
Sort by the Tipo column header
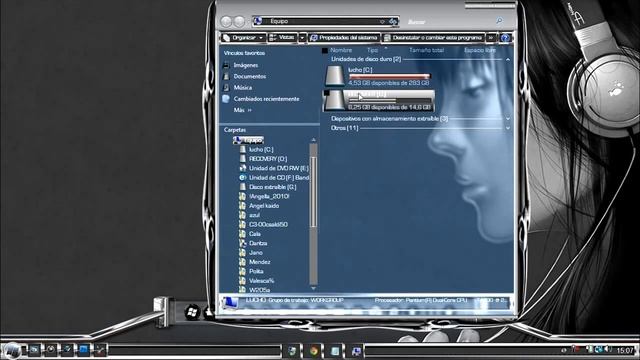point(372,50)
